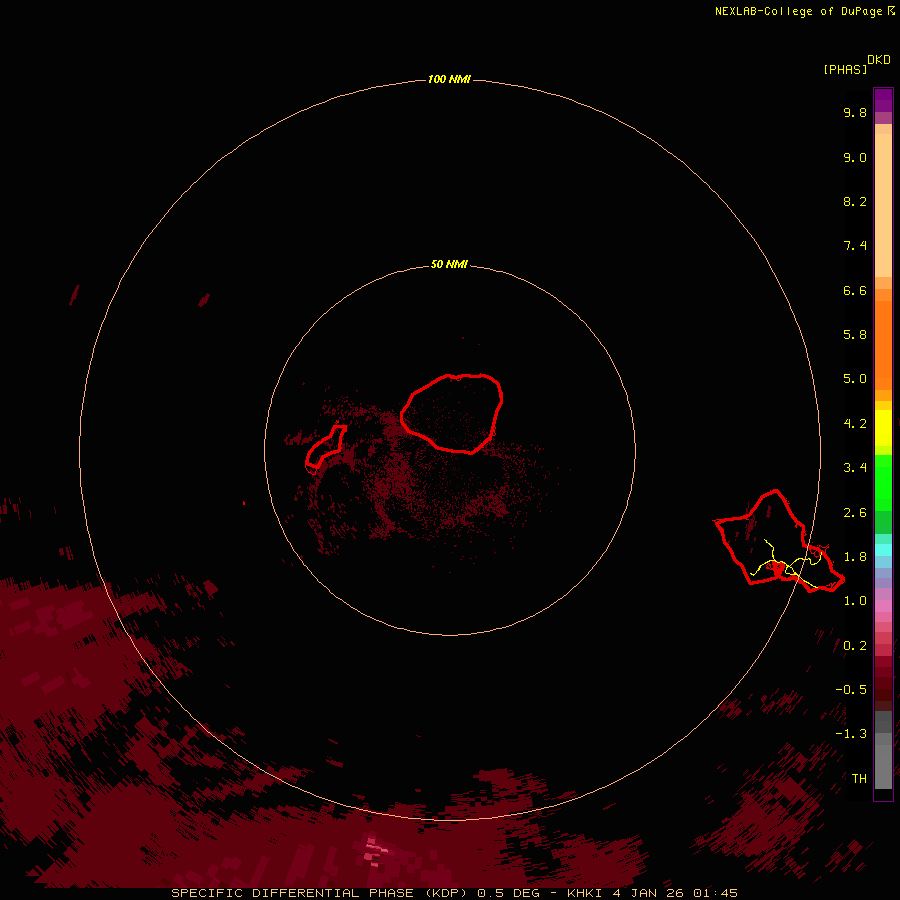Click the [PHAS] units label
Screen dimensions: 900x900
[x=845, y=70]
